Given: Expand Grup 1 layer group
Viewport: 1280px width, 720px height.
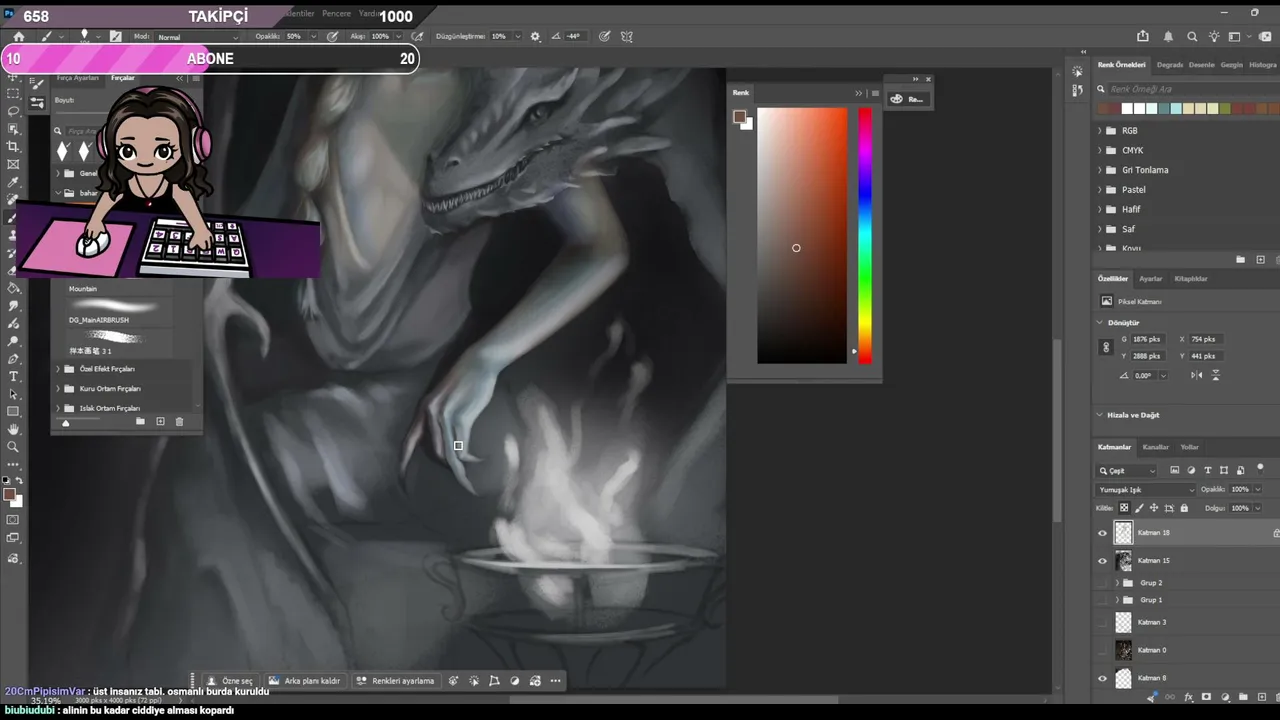Looking at the screenshot, I should pyautogui.click(x=1117, y=600).
